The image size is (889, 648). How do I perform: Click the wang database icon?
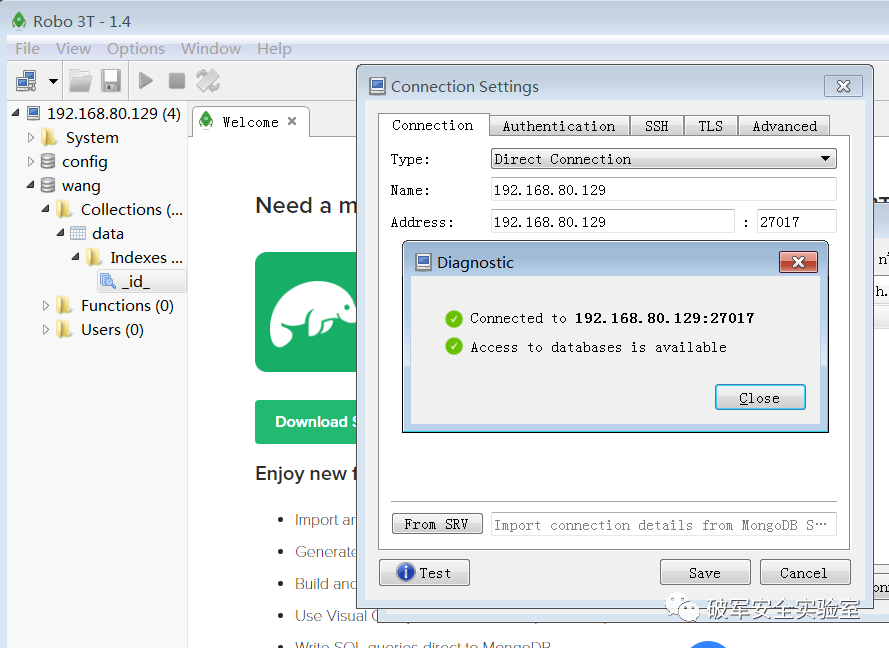pos(48,185)
